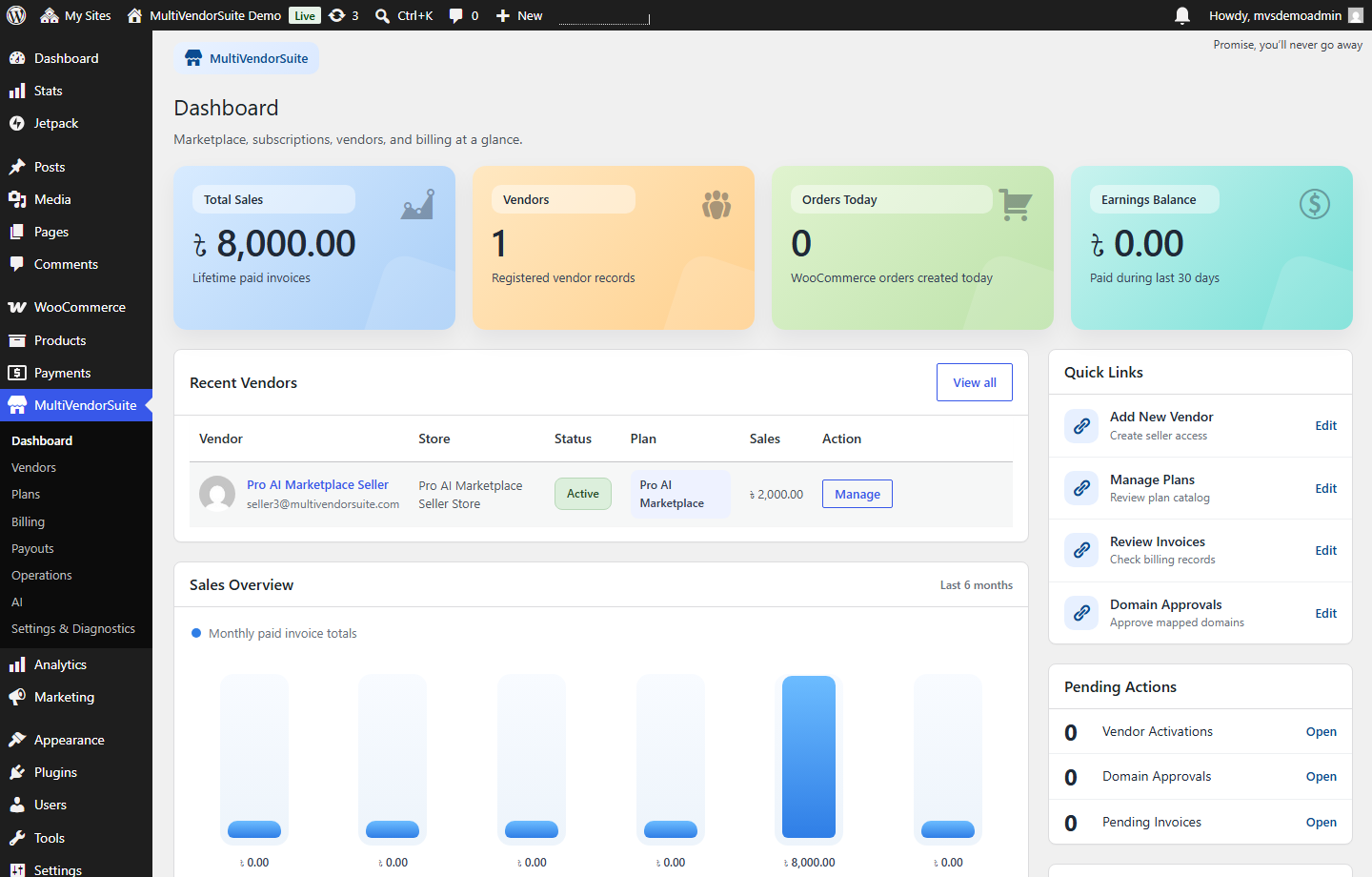Open the Ctrl+K search command
This screenshot has height=877, width=1372.
coord(404,15)
